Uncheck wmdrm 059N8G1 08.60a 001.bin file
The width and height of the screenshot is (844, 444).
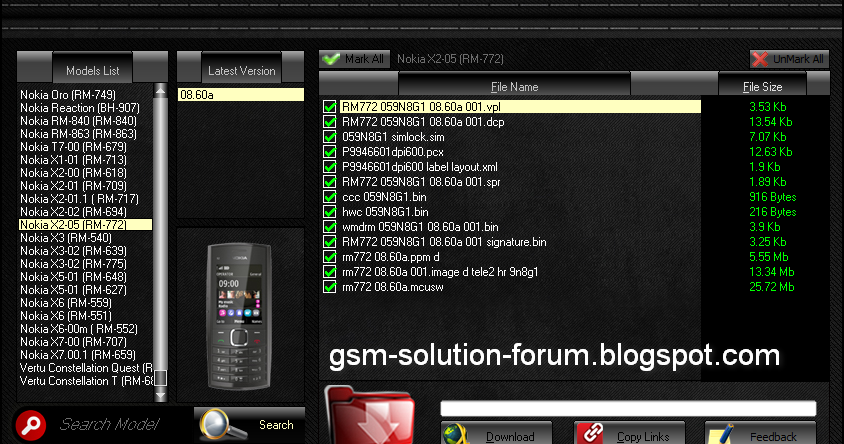(x=329, y=227)
